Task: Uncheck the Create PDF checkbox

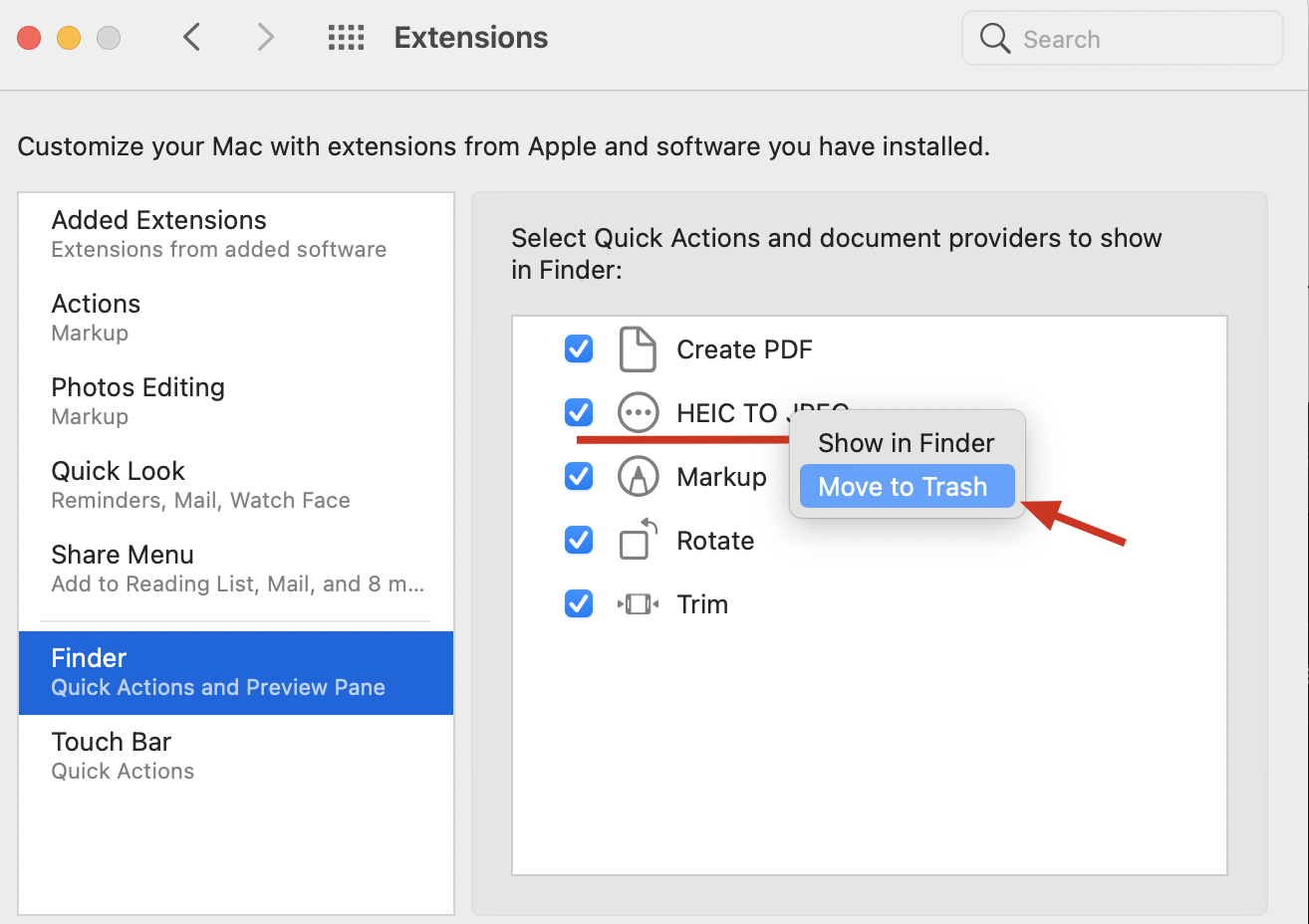Action: click(x=579, y=348)
